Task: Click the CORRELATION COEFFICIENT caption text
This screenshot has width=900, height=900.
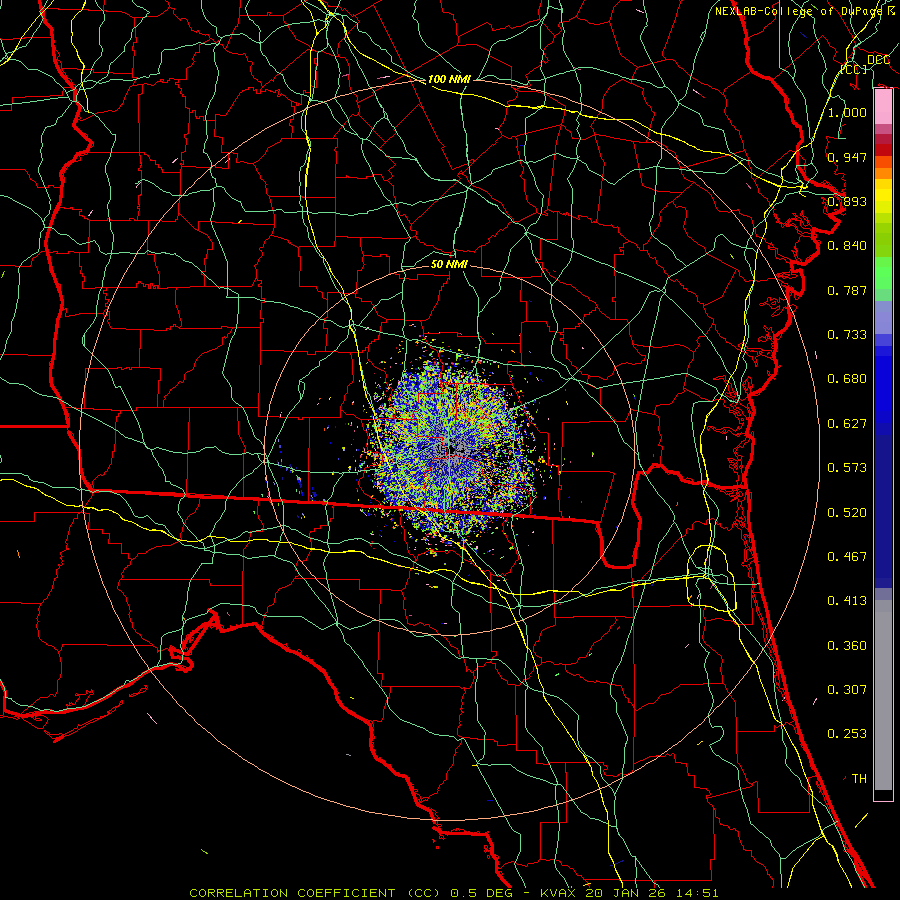Action: click(x=292, y=893)
